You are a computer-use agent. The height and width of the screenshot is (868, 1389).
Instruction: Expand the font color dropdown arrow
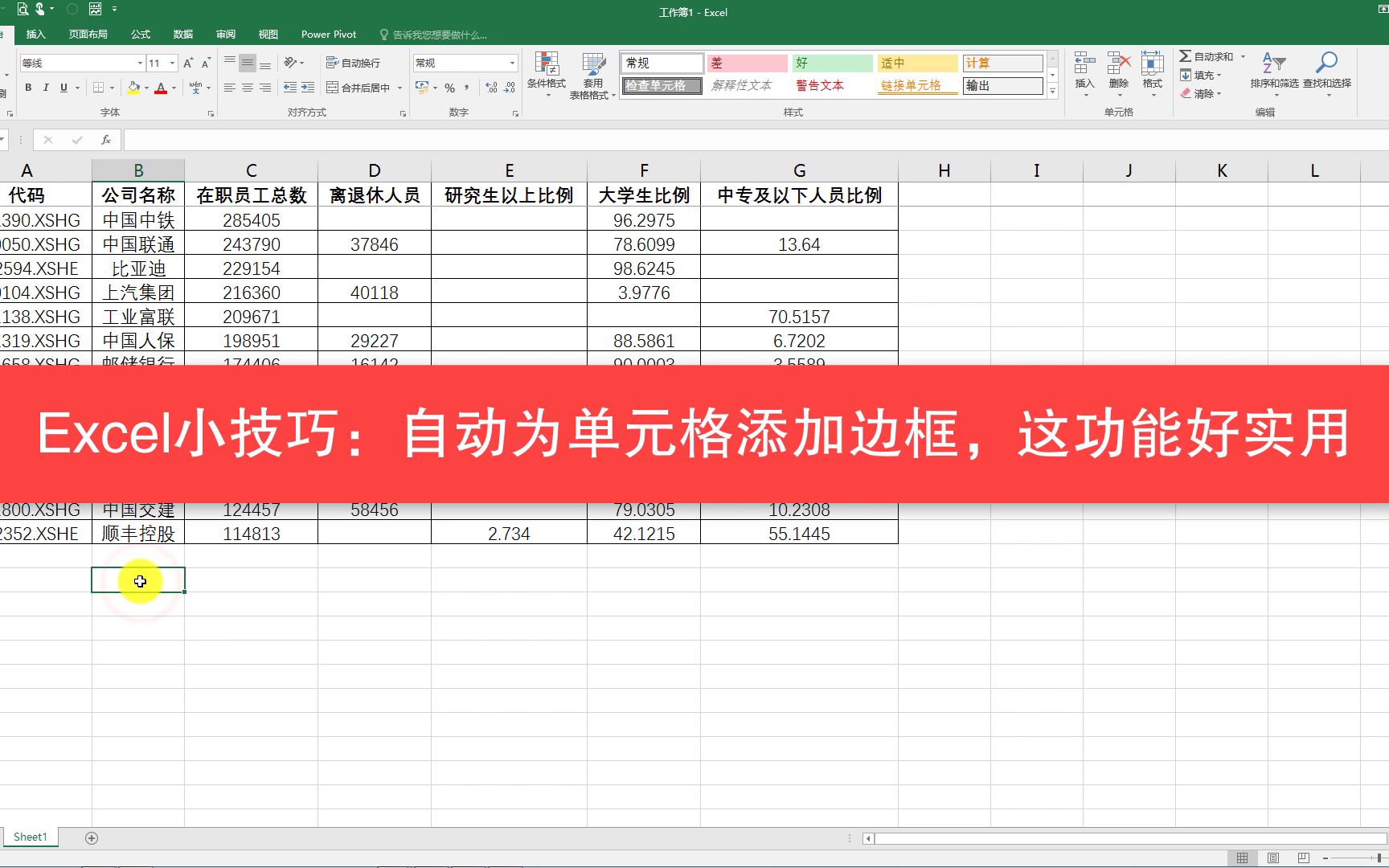point(174,88)
